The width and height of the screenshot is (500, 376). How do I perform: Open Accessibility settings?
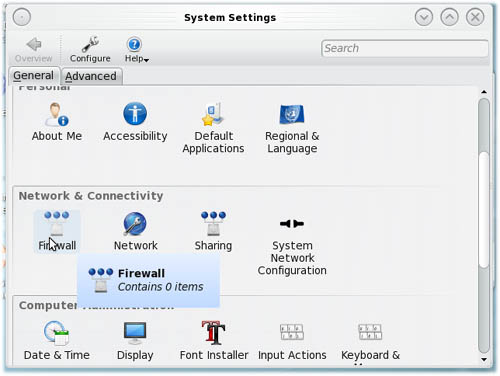coord(135,122)
